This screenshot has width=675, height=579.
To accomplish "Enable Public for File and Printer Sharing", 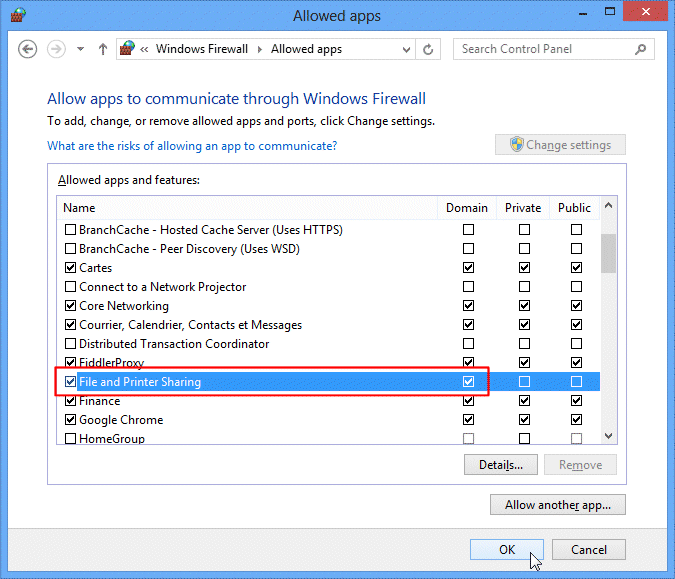I will click(x=576, y=381).
